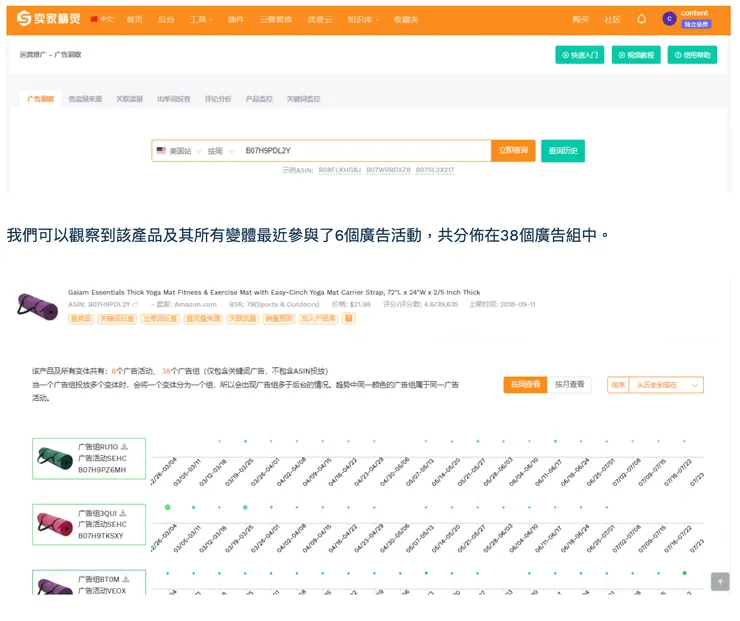Go to 购买 page
The width and height of the screenshot is (740, 621).
[580, 19]
